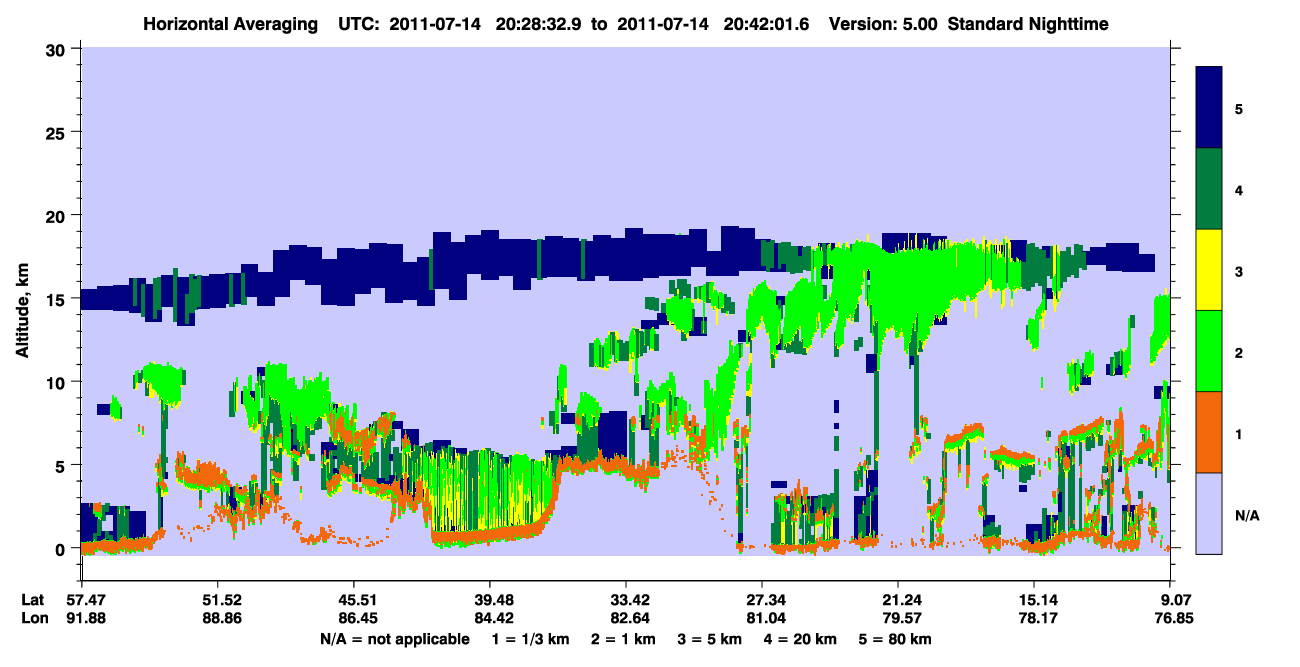1300x667 pixels.
Task: Click the lavender N/A colorbar segment
Action: (1209, 513)
